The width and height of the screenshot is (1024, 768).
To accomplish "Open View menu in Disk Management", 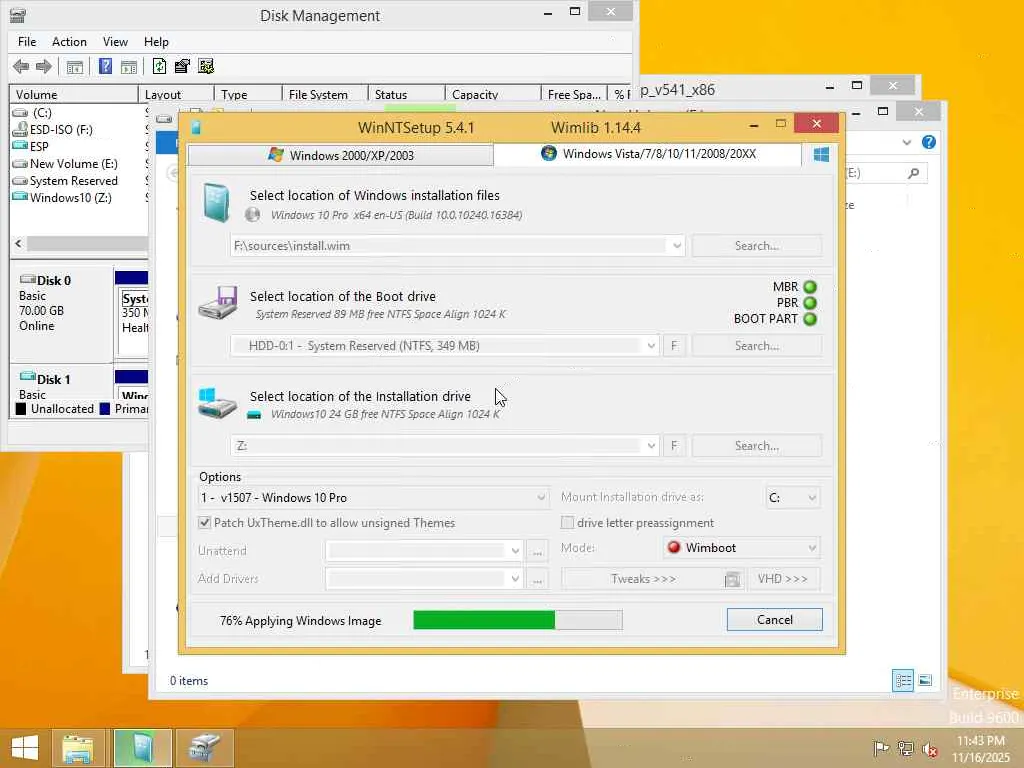I will click(115, 42).
